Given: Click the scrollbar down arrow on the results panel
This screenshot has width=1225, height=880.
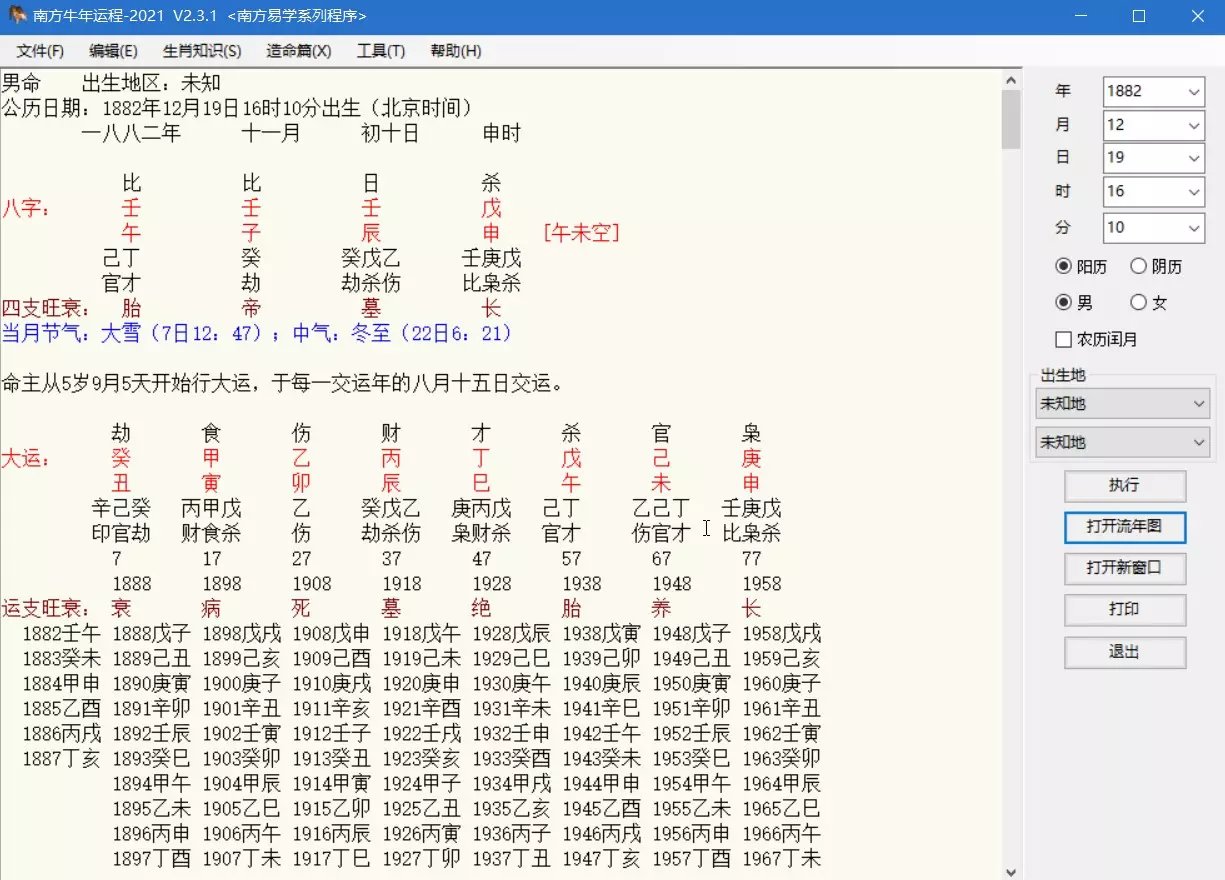Looking at the screenshot, I should [x=1011, y=870].
